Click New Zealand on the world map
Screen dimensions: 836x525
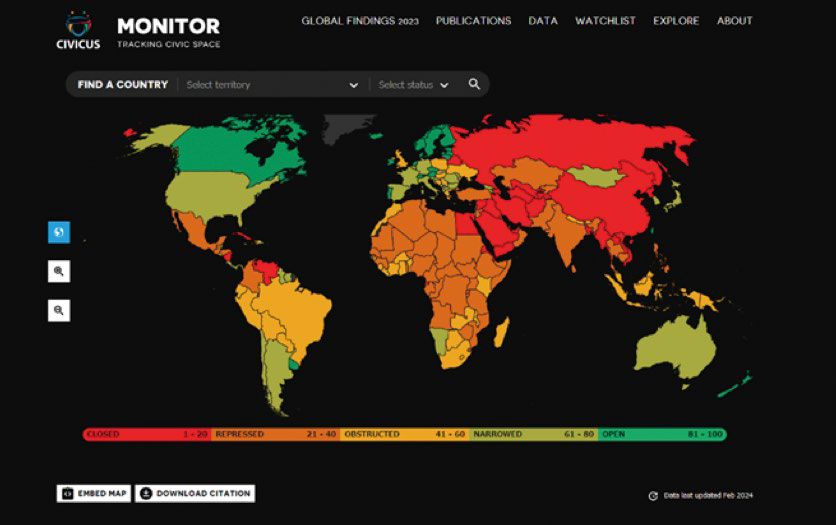(736, 385)
